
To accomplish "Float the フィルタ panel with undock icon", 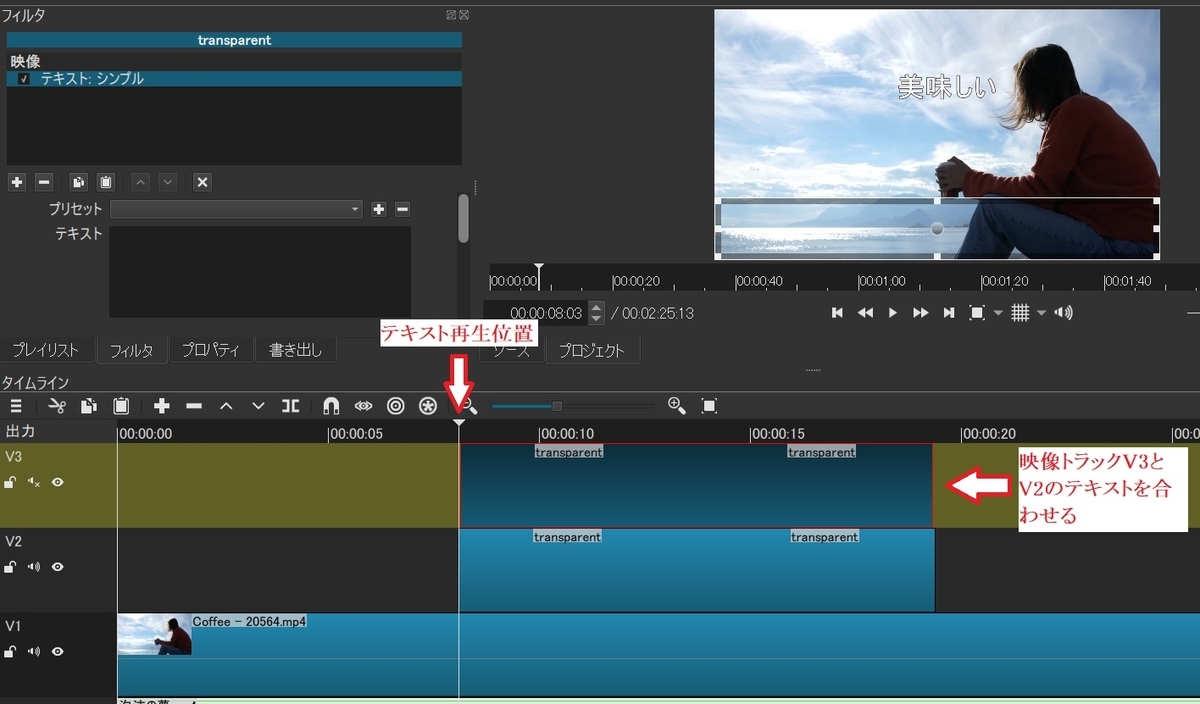I will coord(452,15).
